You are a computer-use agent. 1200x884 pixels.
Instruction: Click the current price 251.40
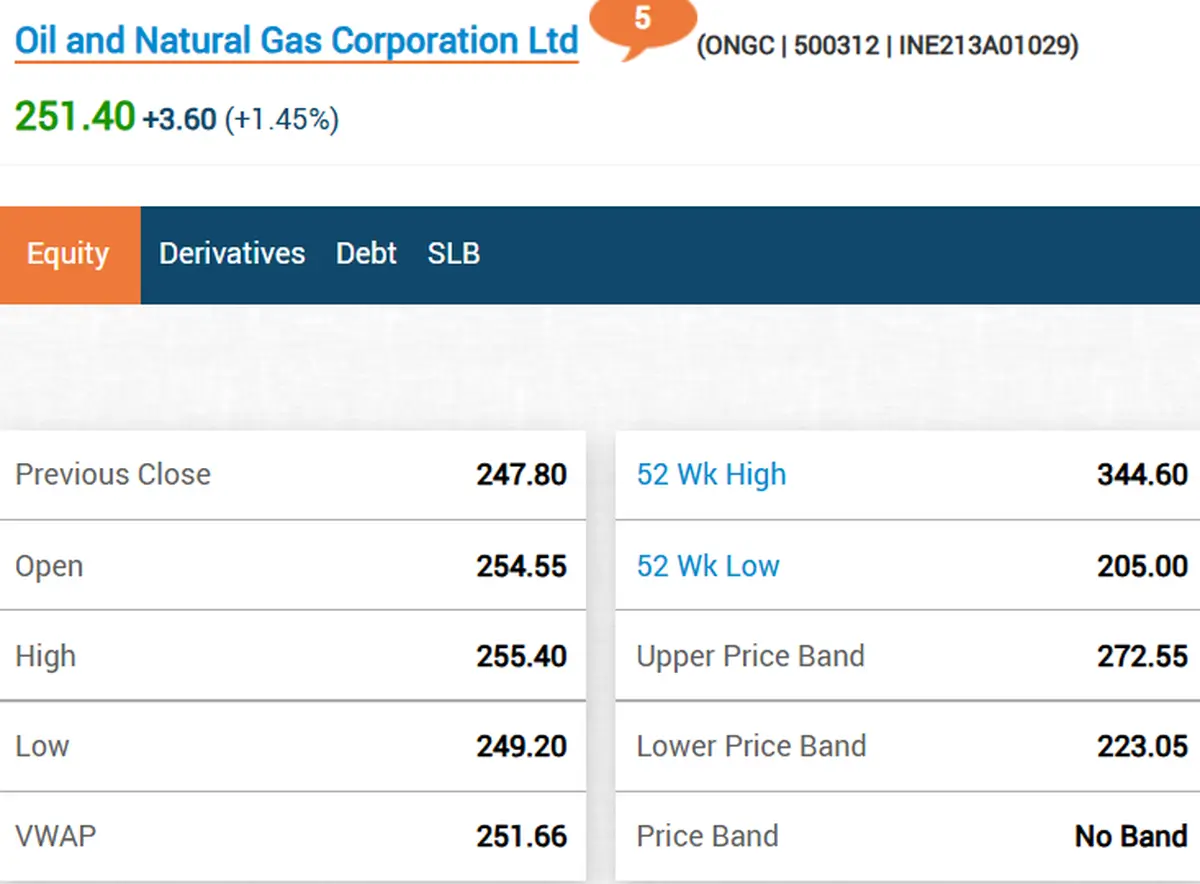pos(74,117)
